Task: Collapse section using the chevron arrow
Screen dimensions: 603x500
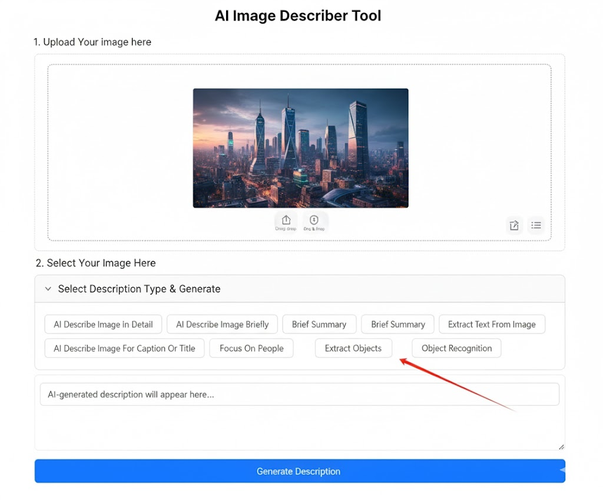Action: 47,289
